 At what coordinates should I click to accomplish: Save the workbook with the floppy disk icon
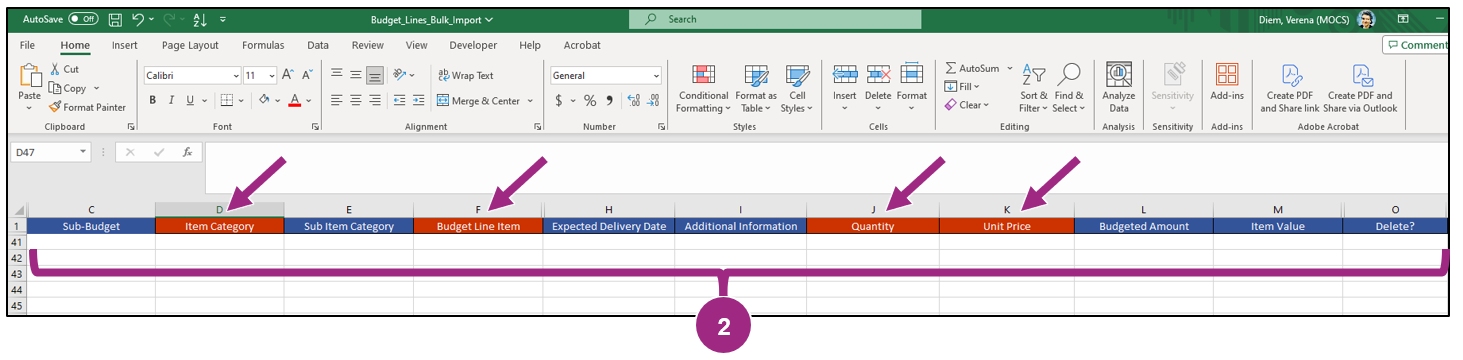point(115,19)
